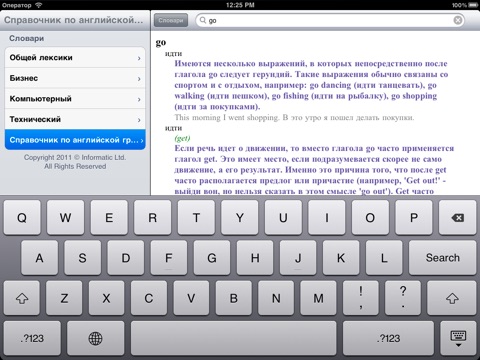Tap the D key

point(126,258)
